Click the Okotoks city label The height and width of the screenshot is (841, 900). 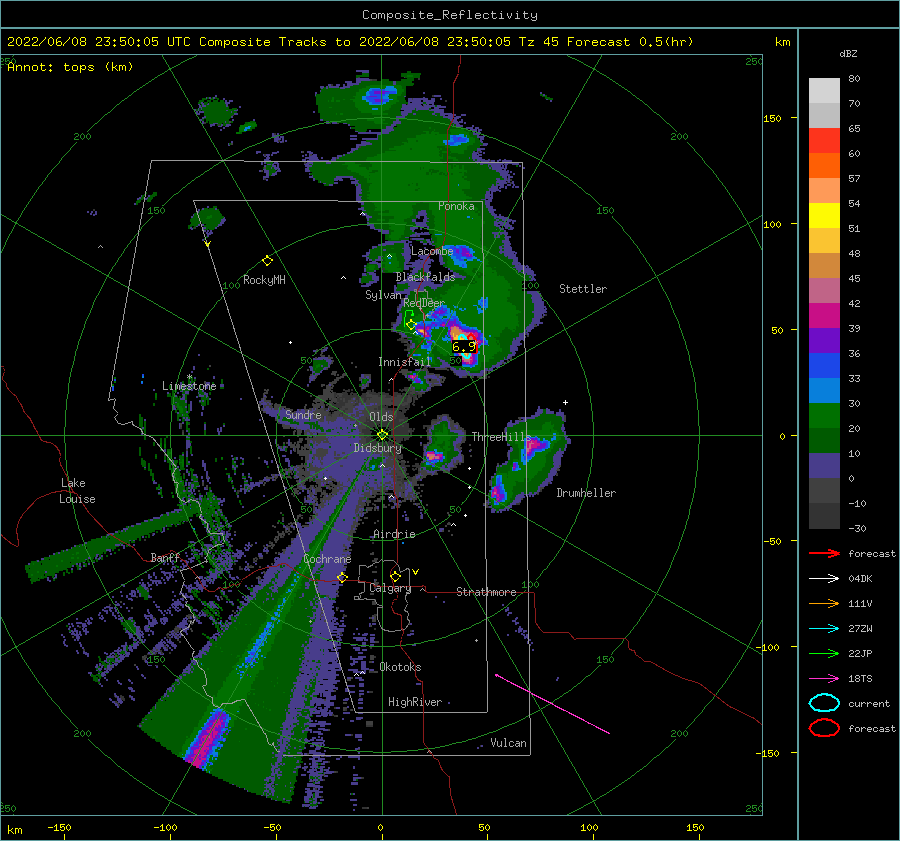[400, 667]
